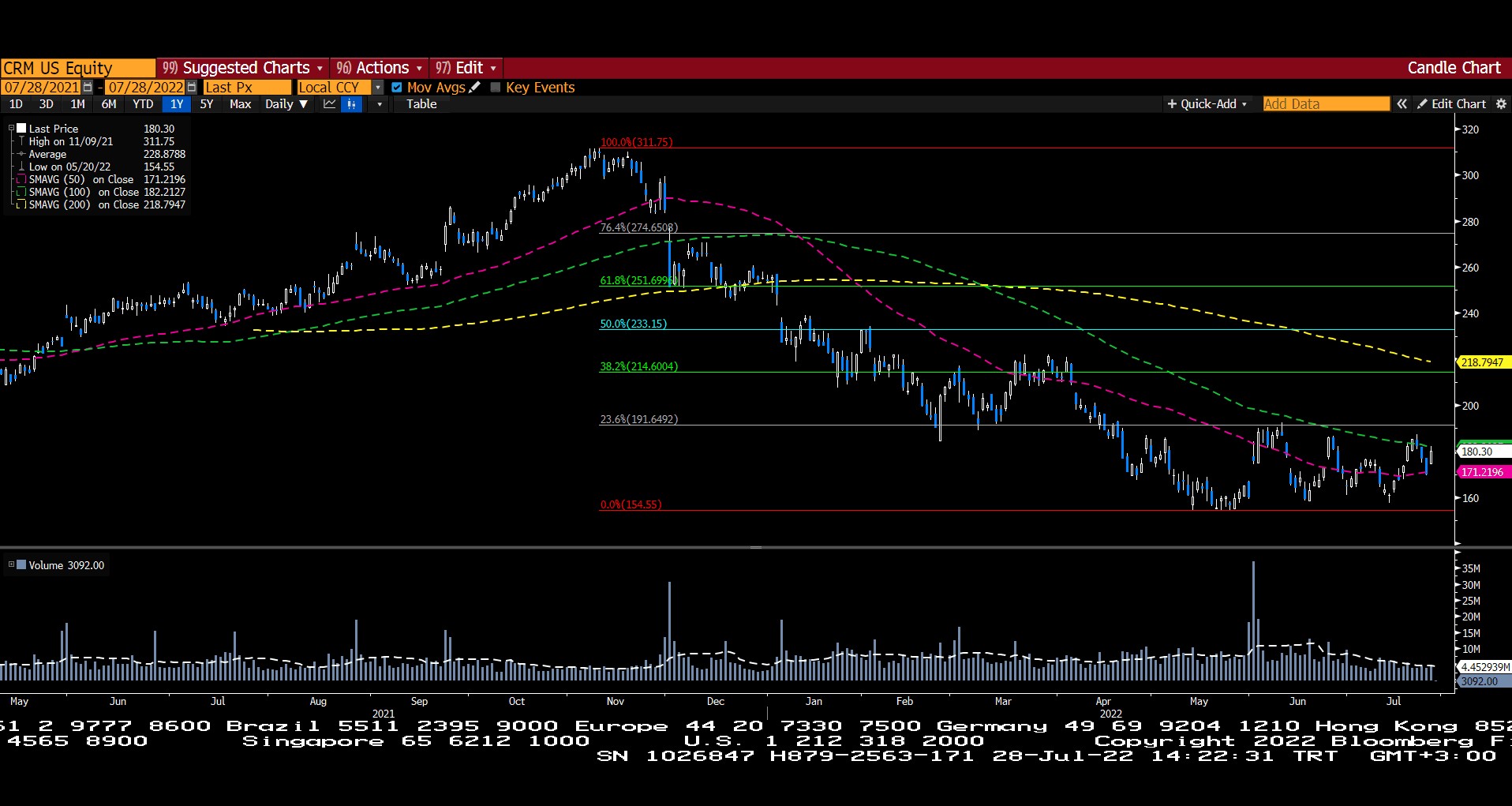Click the Low on 05/20/22 marker icon

22,167
